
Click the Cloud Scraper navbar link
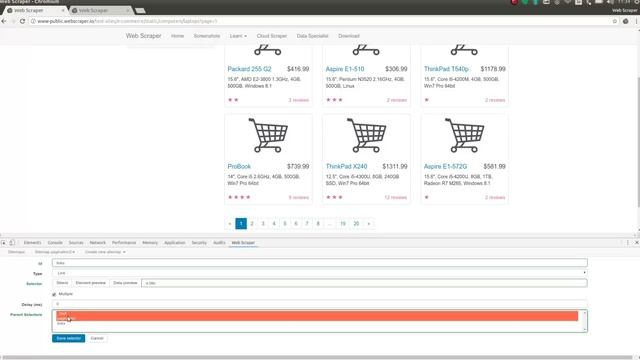(272, 36)
